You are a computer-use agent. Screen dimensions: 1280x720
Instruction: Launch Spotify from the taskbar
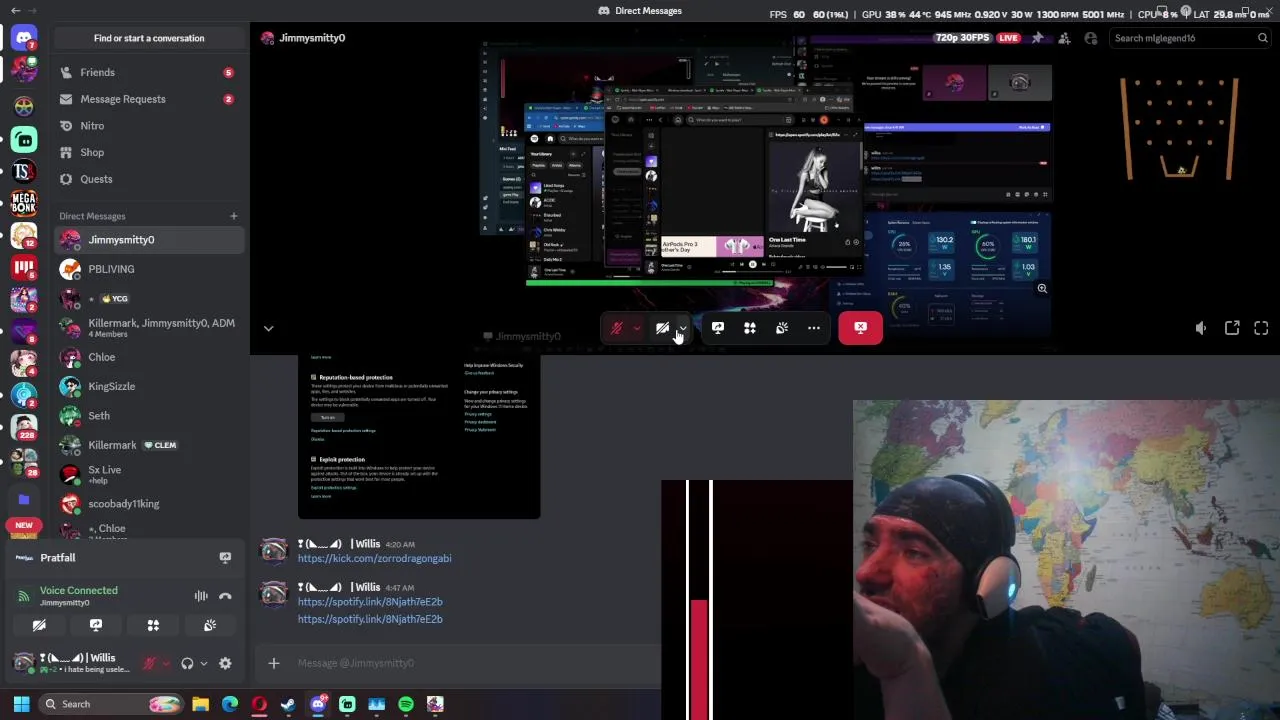(x=405, y=704)
